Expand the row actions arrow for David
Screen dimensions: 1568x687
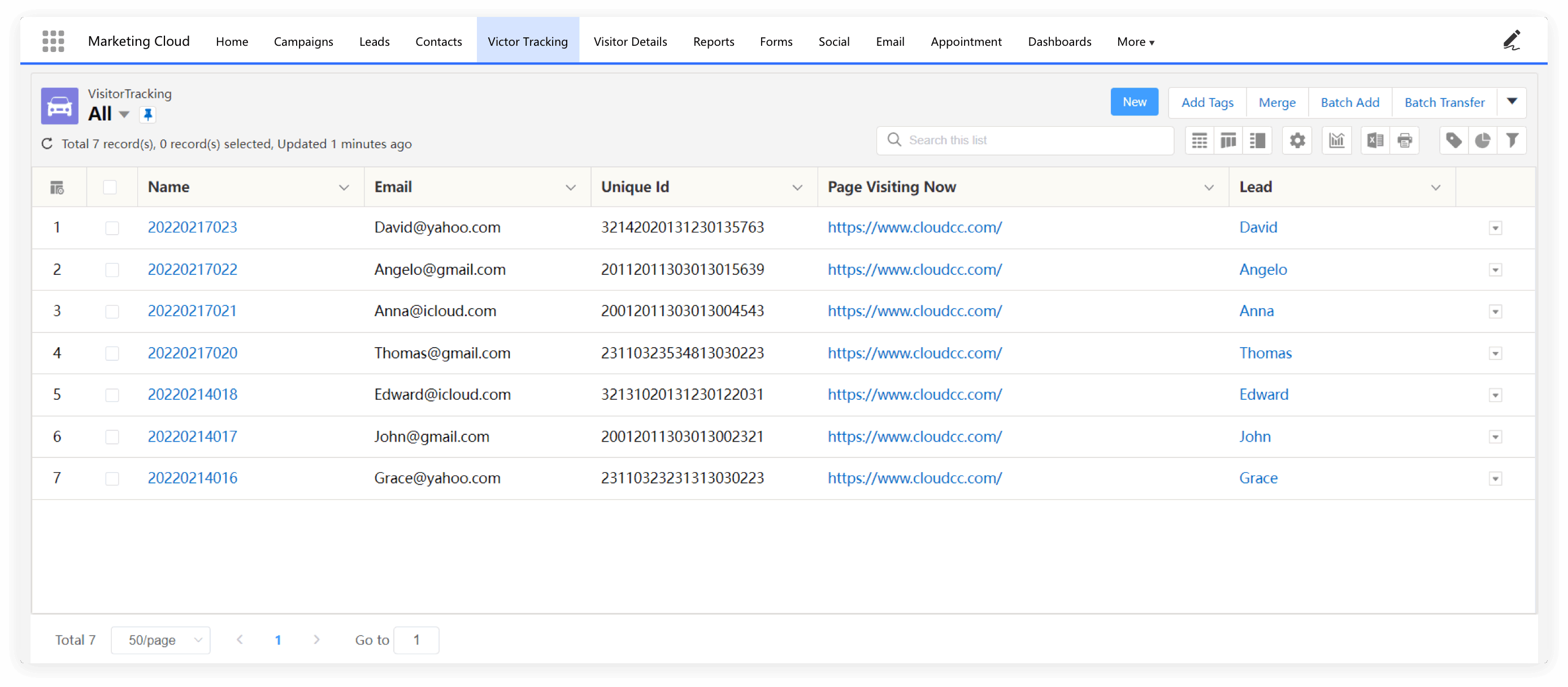click(x=1495, y=228)
